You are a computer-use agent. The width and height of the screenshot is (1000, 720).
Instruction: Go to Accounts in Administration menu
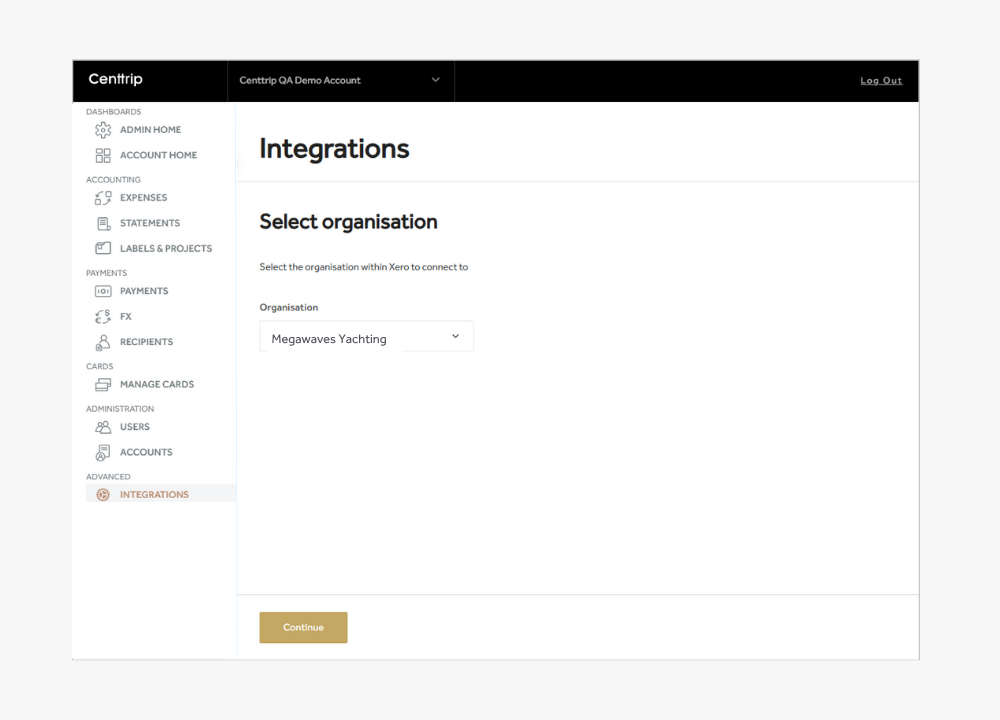click(x=146, y=452)
